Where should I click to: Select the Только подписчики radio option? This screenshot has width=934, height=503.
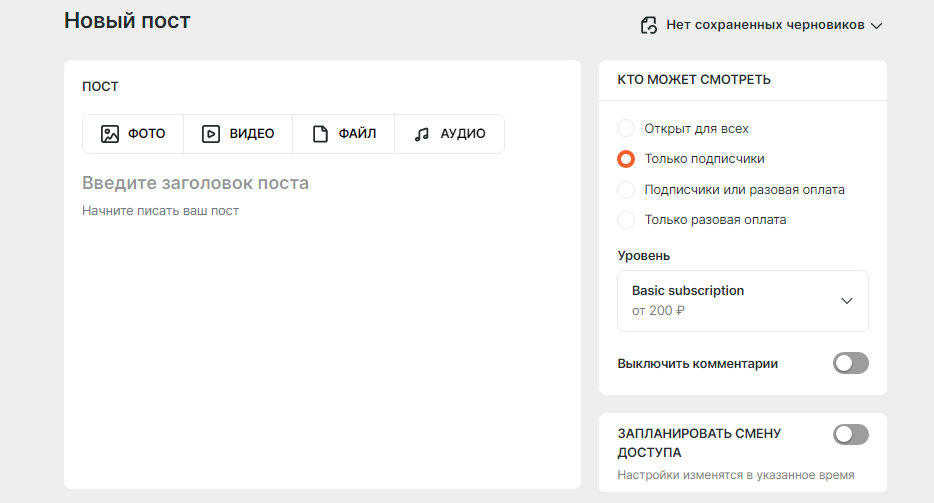[625, 159]
